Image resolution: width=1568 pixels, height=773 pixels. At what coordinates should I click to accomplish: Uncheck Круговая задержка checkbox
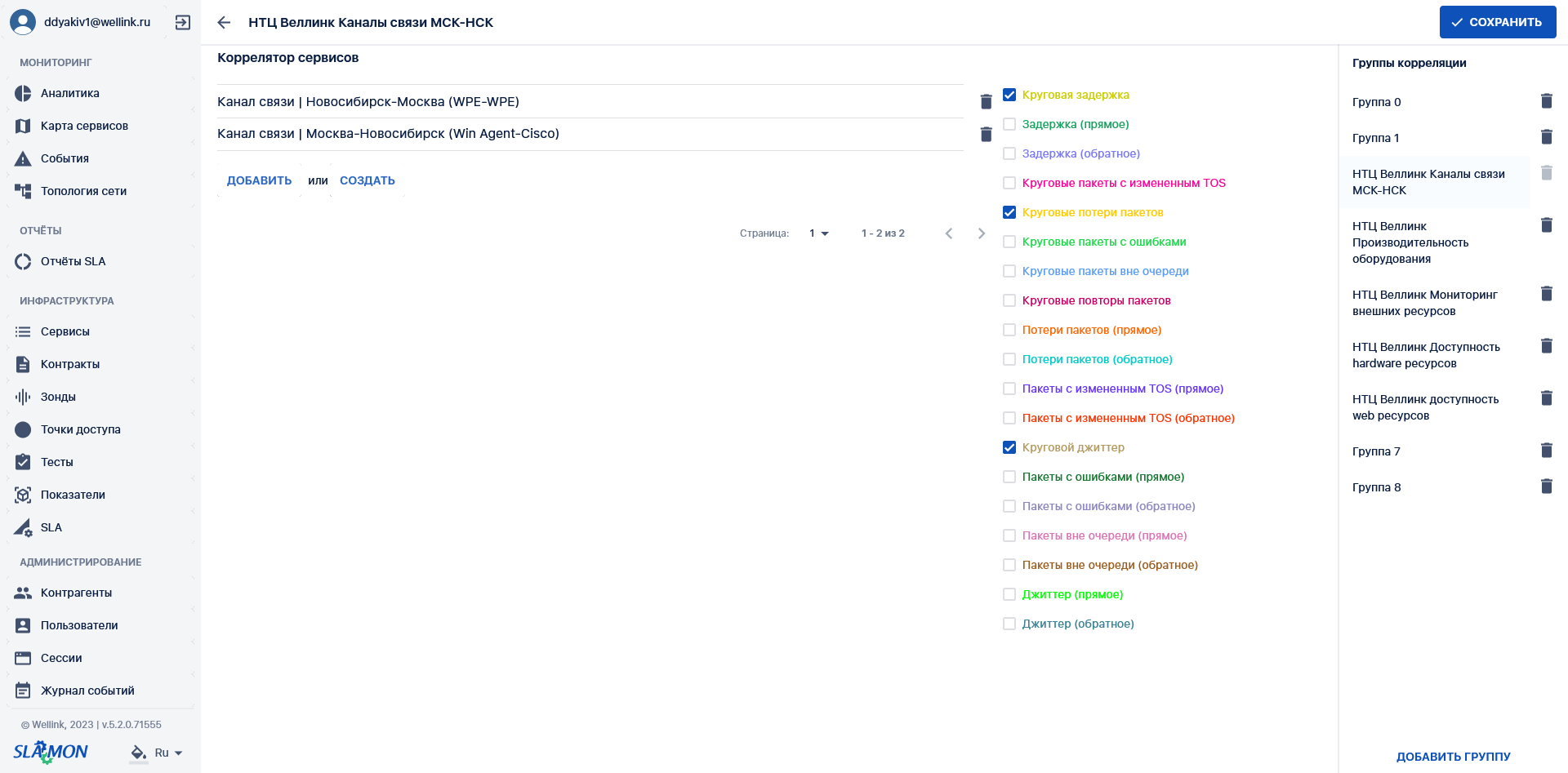pos(1009,95)
